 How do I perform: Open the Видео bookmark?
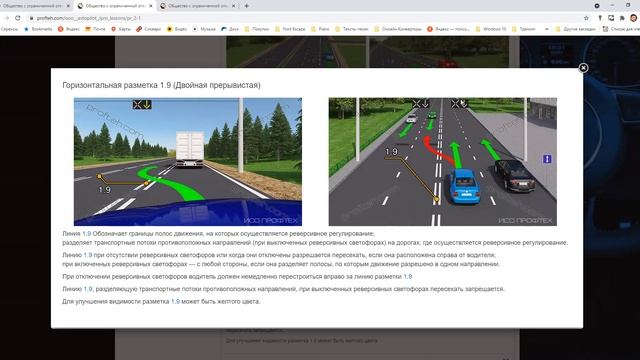tap(177, 29)
